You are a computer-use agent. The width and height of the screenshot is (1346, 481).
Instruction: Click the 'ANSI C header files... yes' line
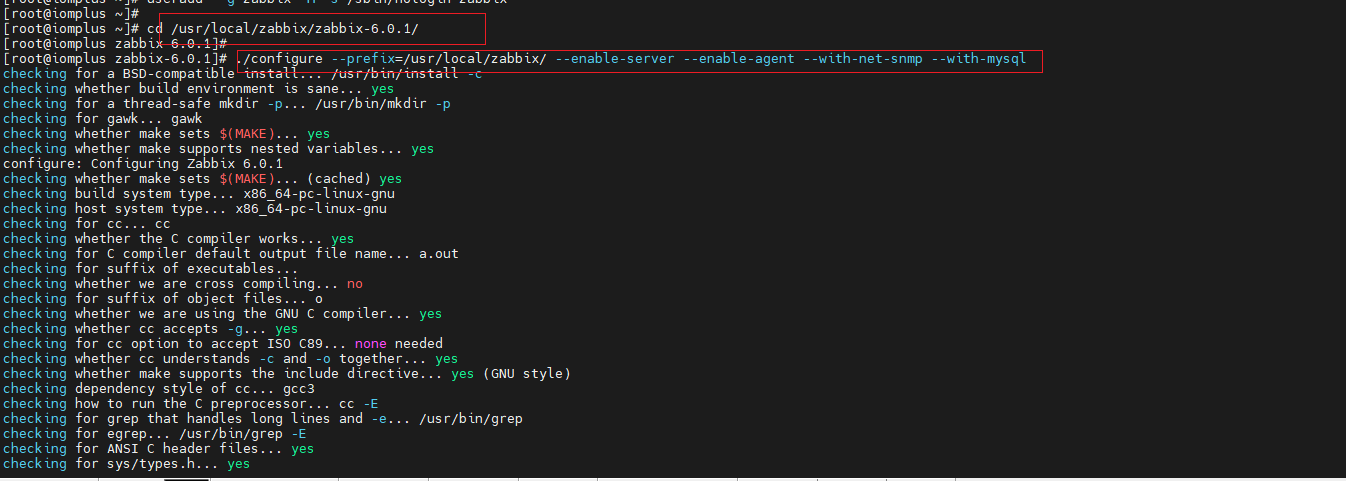[159, 449]
